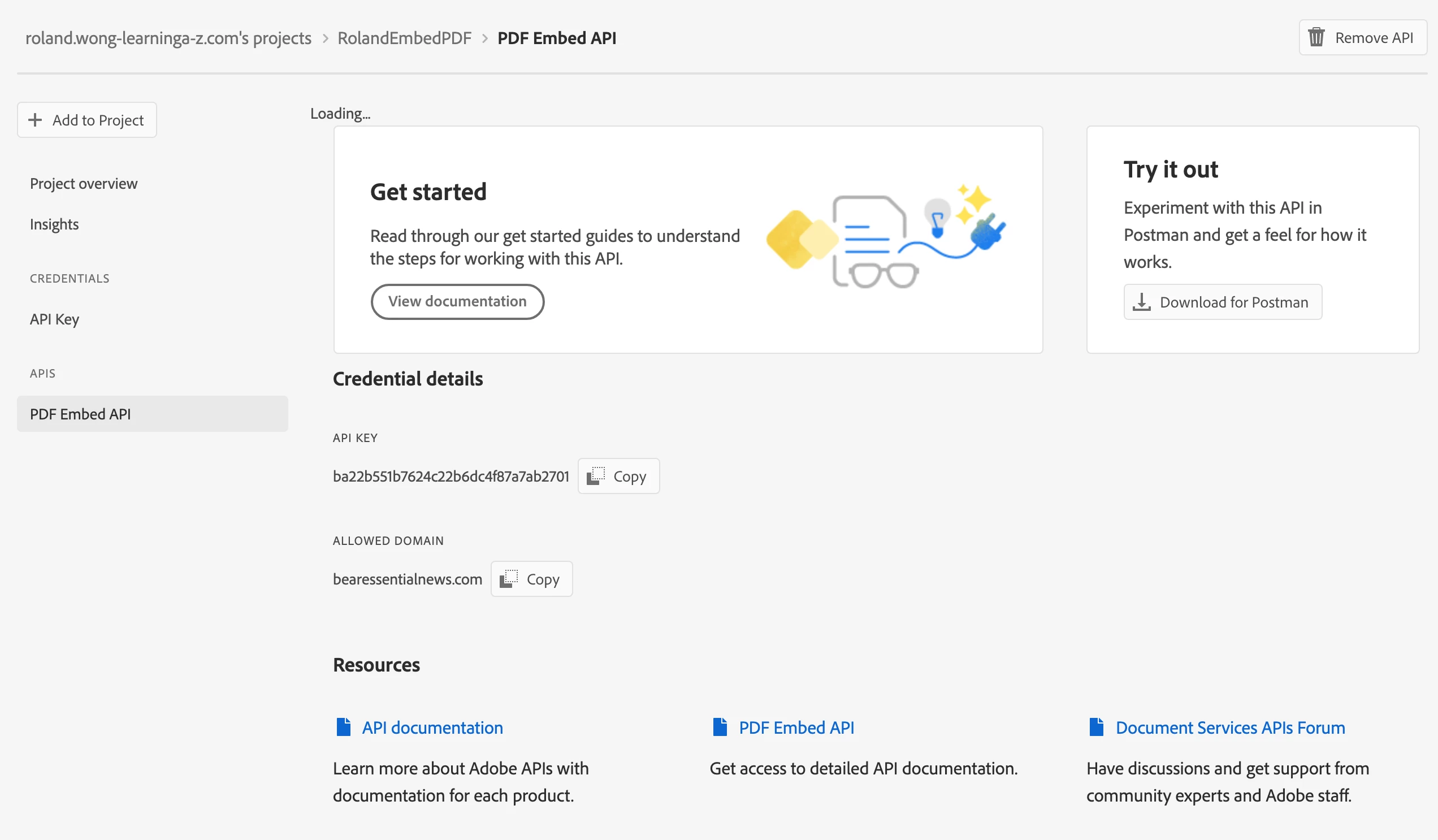This screenshot has height=840, width=1438.
Task: Click the plus icon beside Add to Project
Action: tap(36, 120)
